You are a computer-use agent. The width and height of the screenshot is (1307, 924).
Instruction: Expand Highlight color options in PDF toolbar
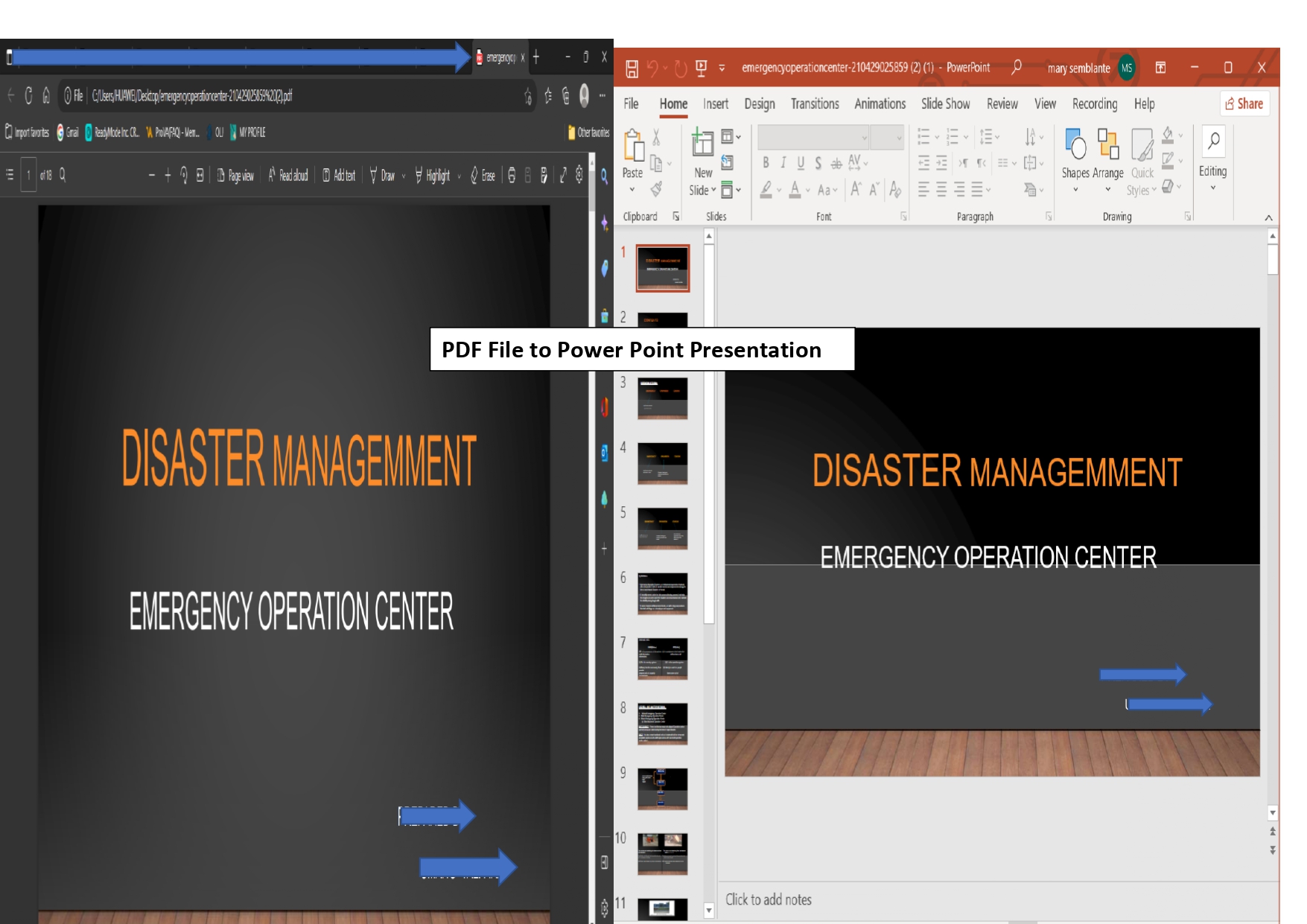(x=459, y=176)
